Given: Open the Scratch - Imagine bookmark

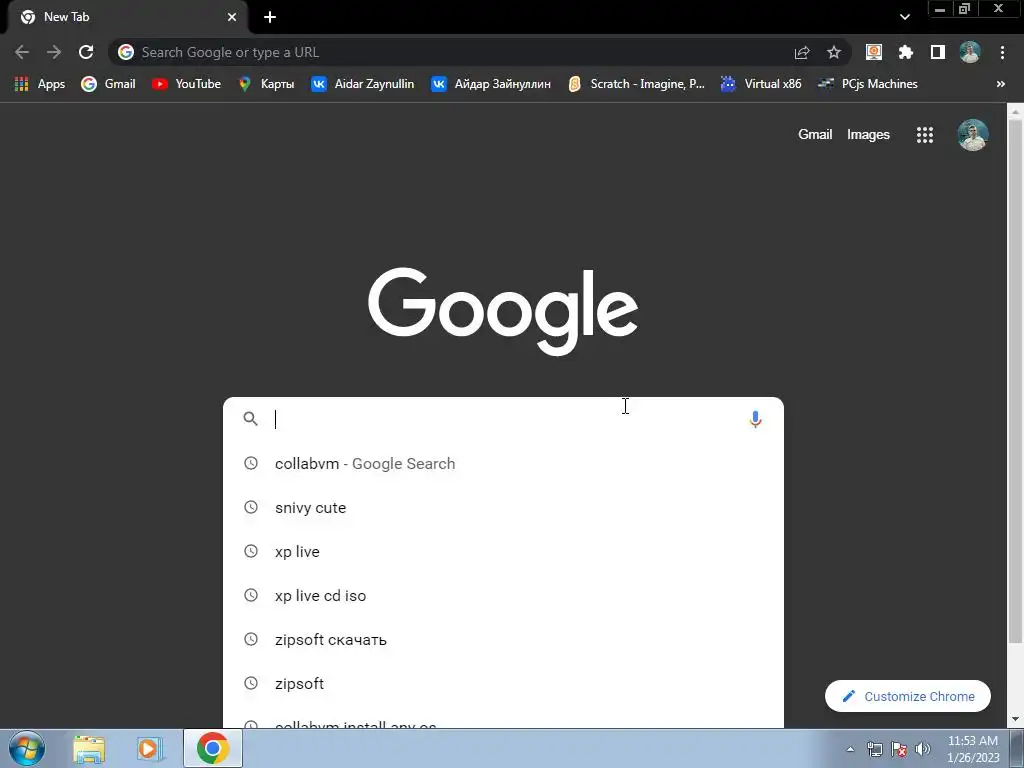Looking at the screenshot, I should click(637, 84).
